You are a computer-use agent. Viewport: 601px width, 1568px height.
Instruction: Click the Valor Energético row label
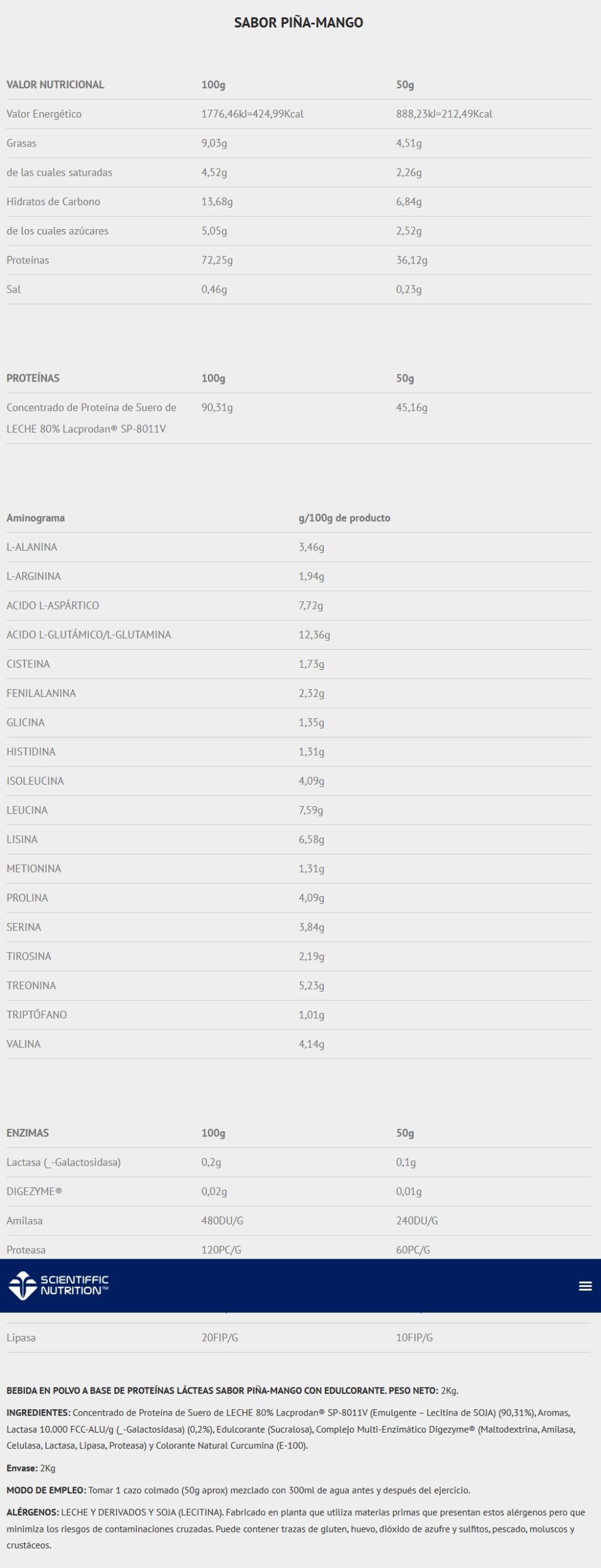coord(44,114)
